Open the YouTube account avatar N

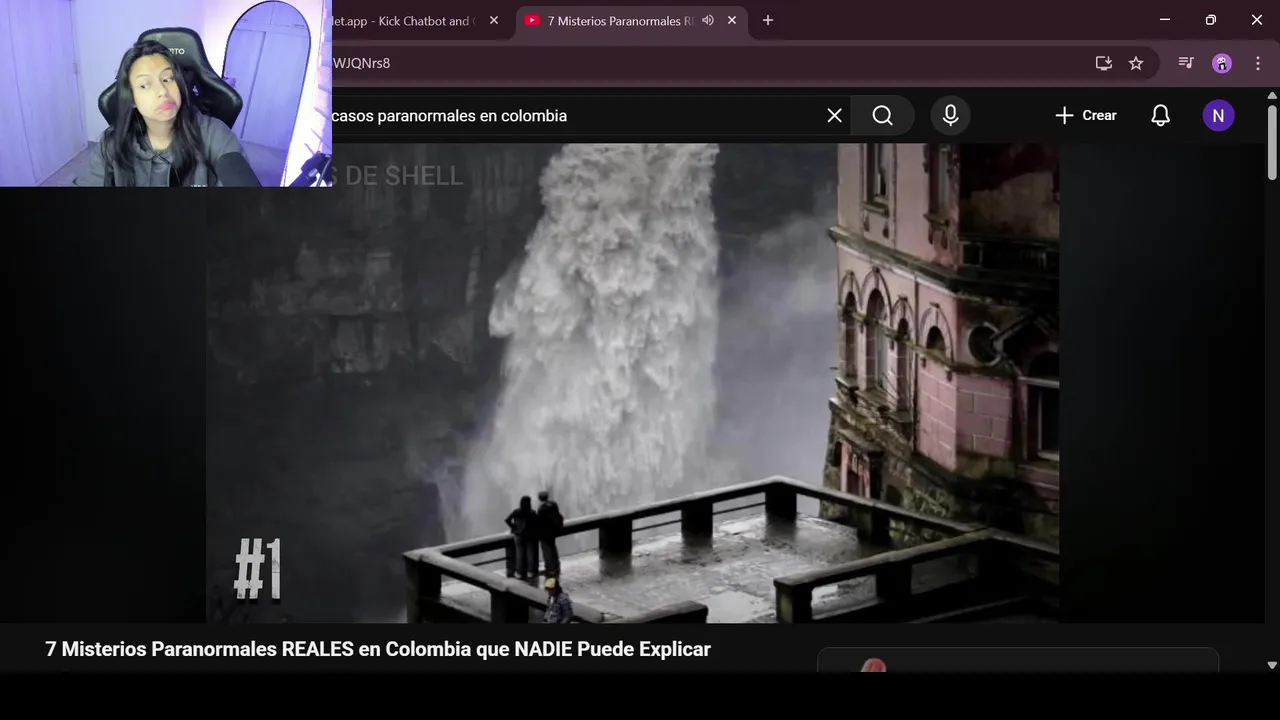point(1218,115)
